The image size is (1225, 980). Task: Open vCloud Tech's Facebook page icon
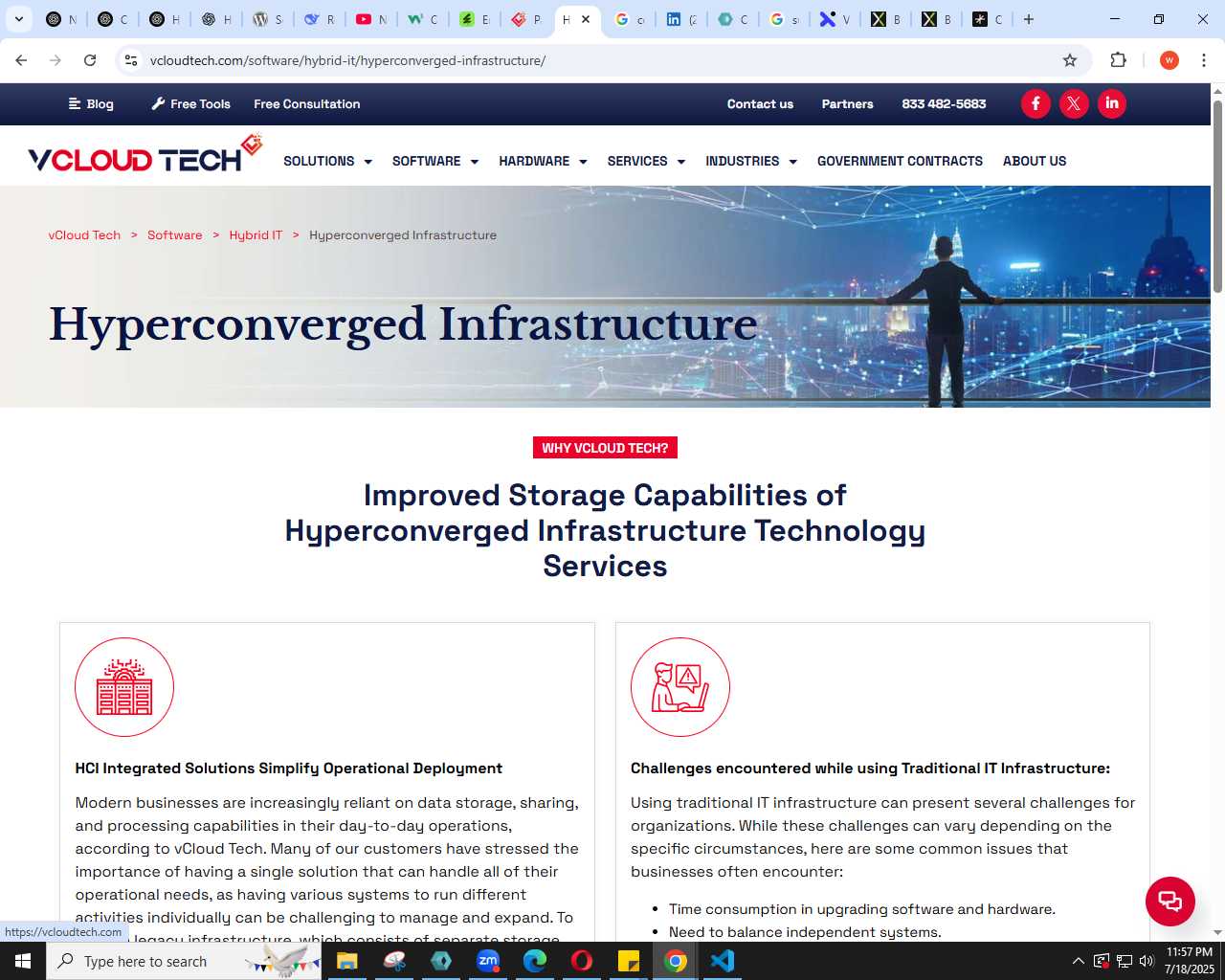click(x=1036, y=103)
